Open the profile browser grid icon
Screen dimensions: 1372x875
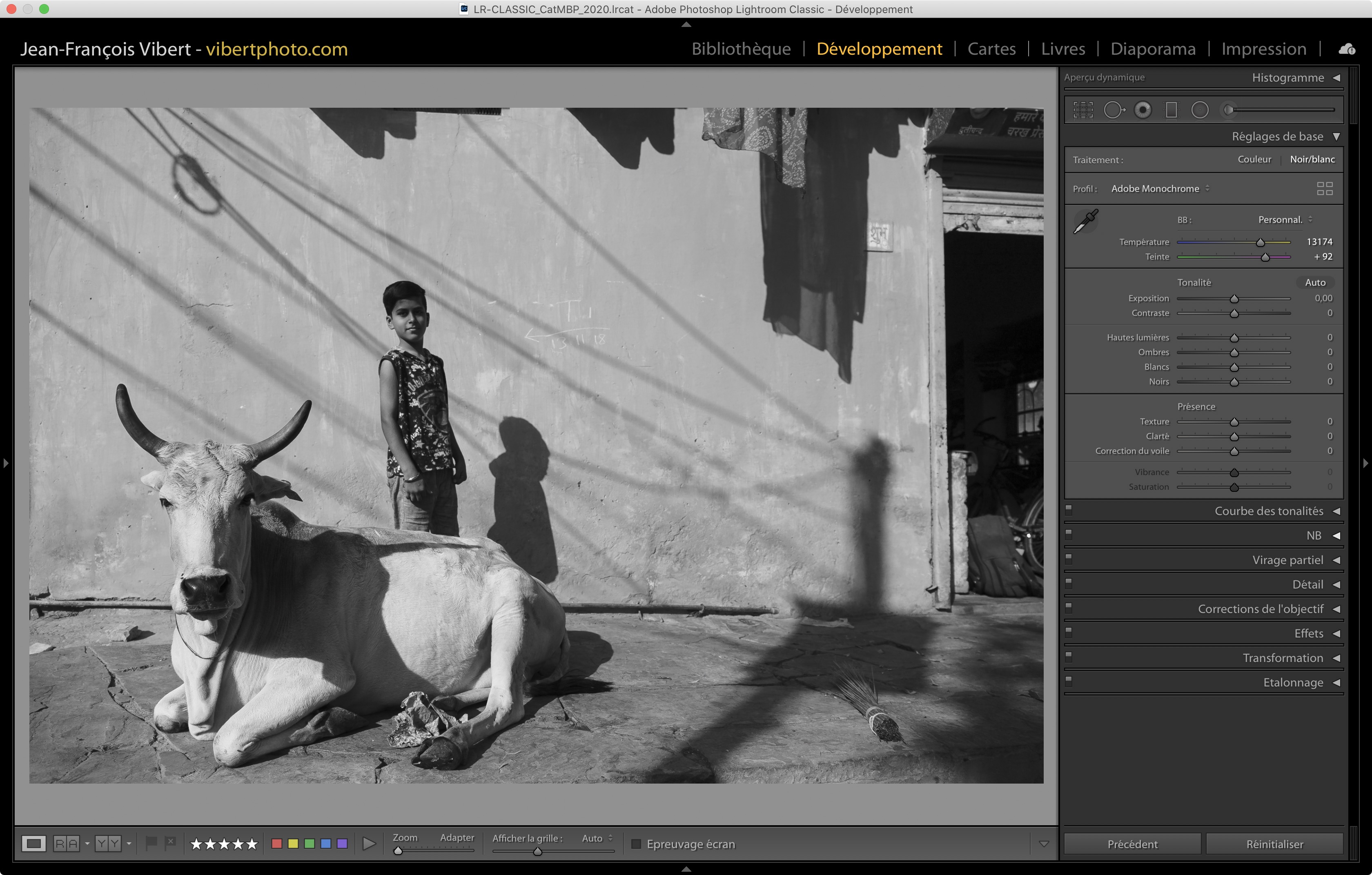pos(1325,189)
